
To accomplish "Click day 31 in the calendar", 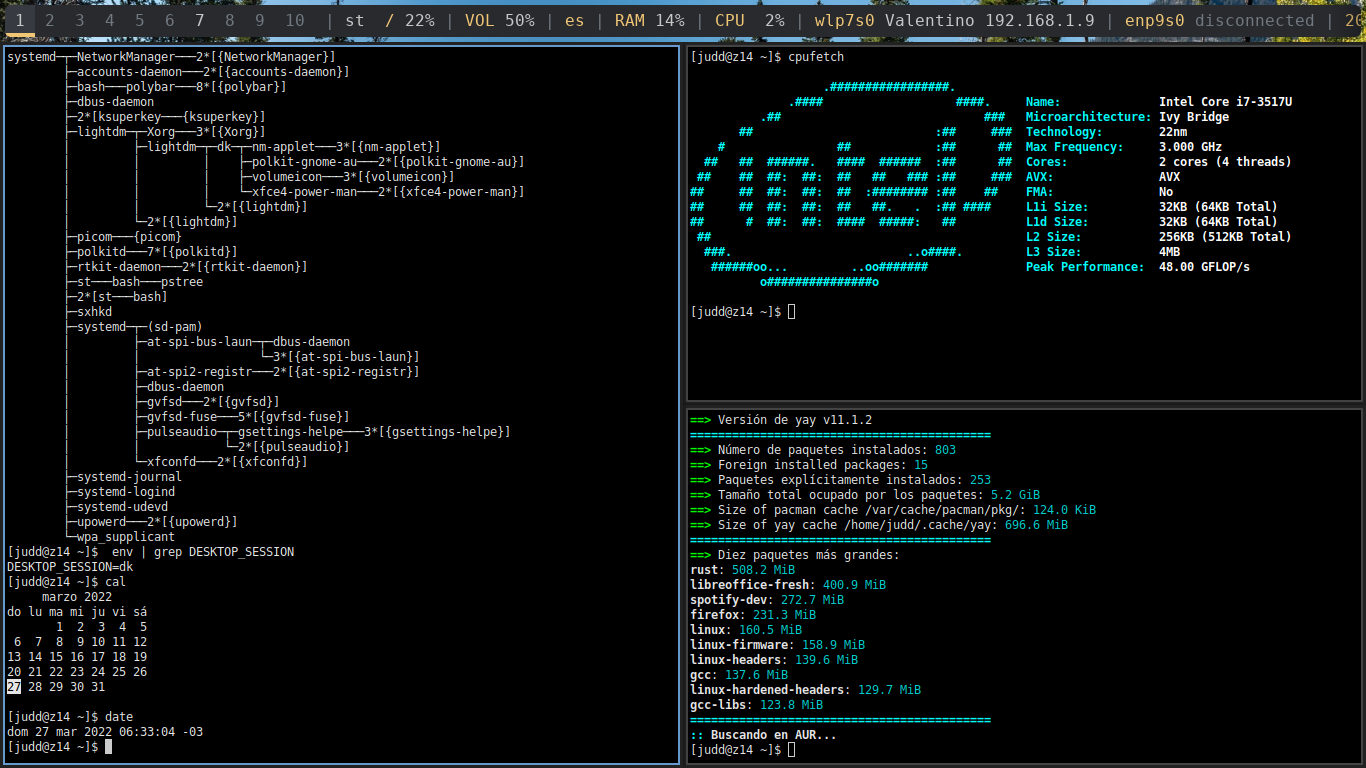I will tap(98, 687).
